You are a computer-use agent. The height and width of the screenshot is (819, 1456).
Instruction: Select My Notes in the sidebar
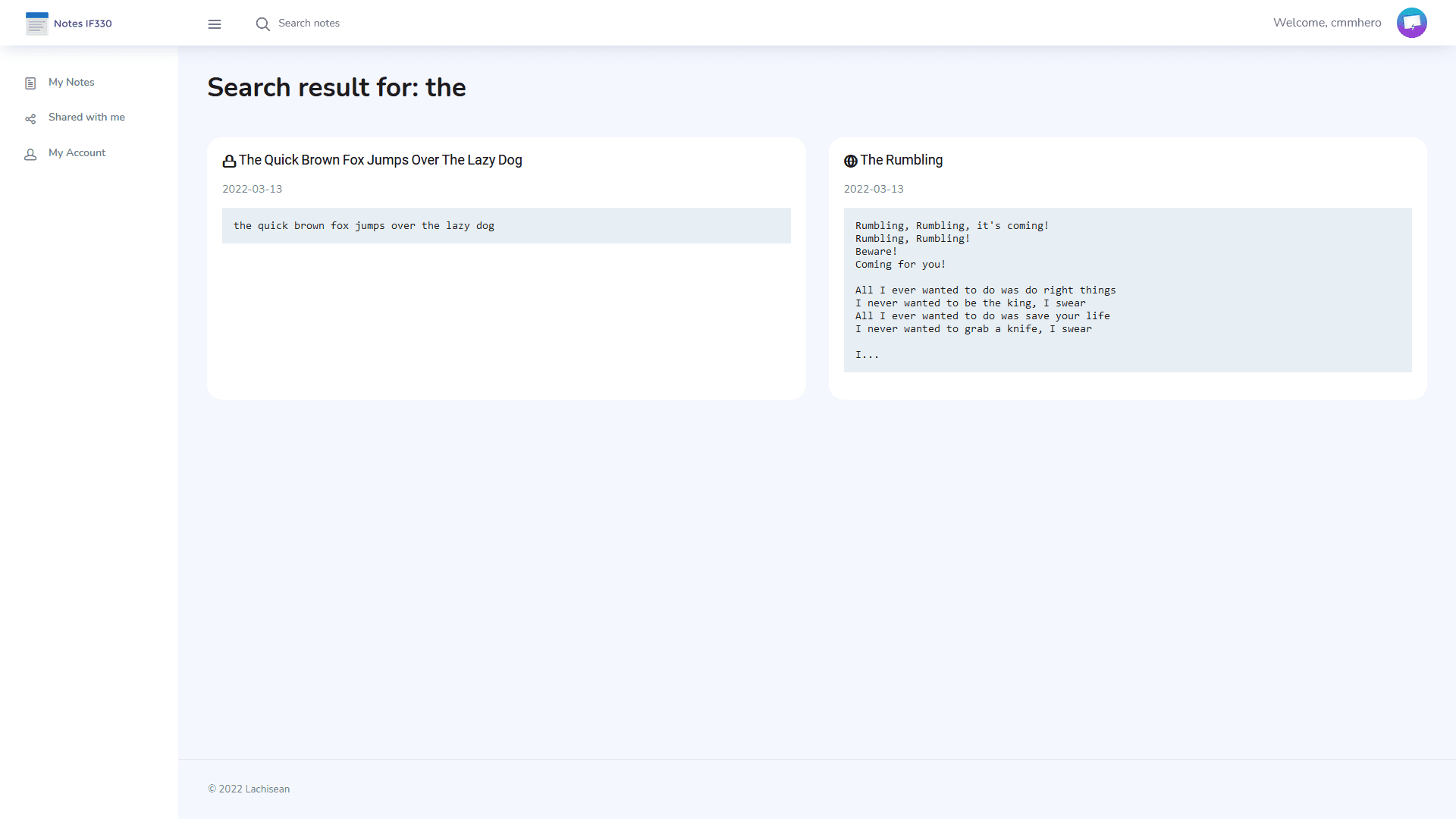coord(71,82)
